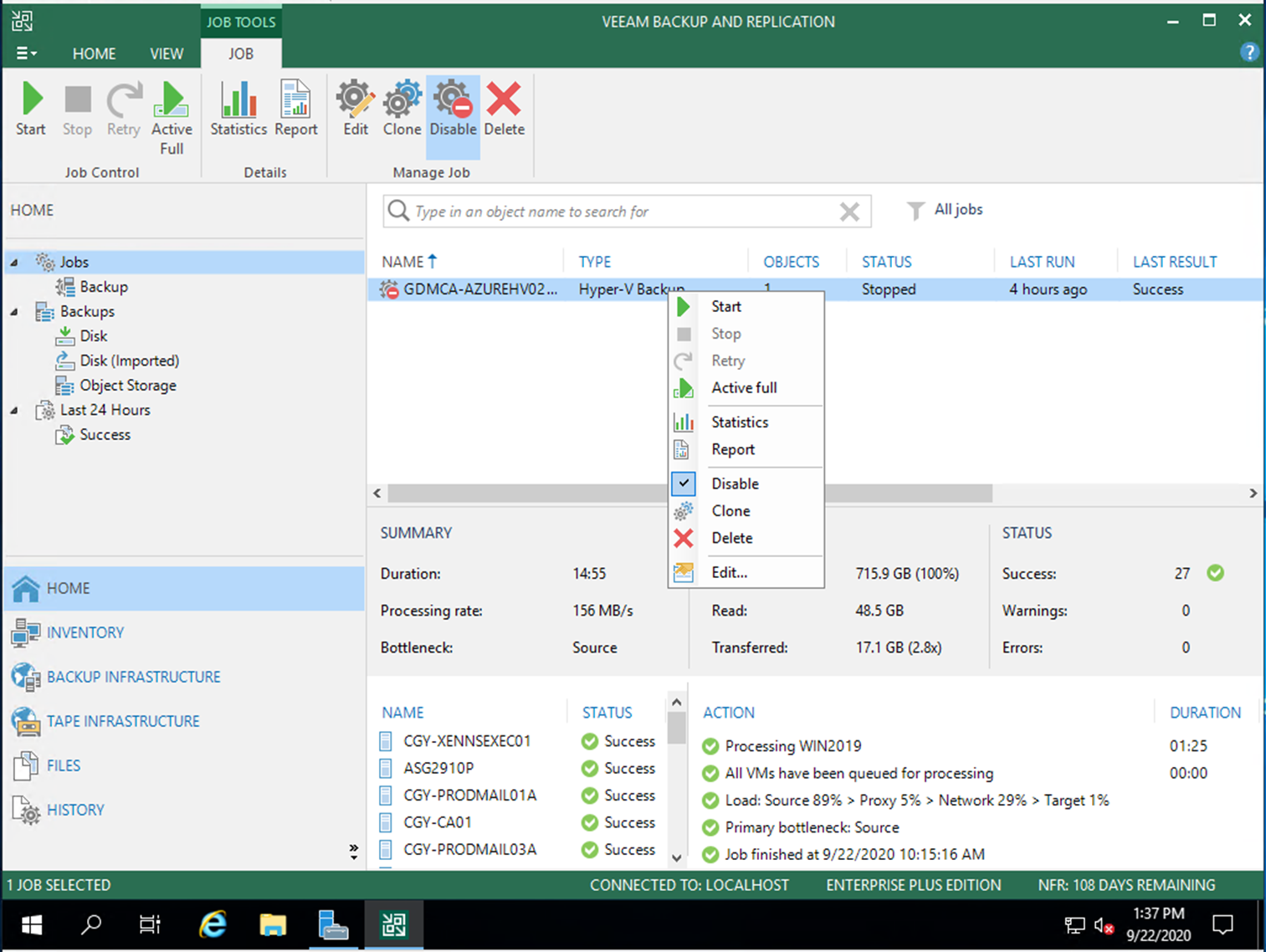
Task: Open File Explorer from taskbar
Action: tap(273, 924)
